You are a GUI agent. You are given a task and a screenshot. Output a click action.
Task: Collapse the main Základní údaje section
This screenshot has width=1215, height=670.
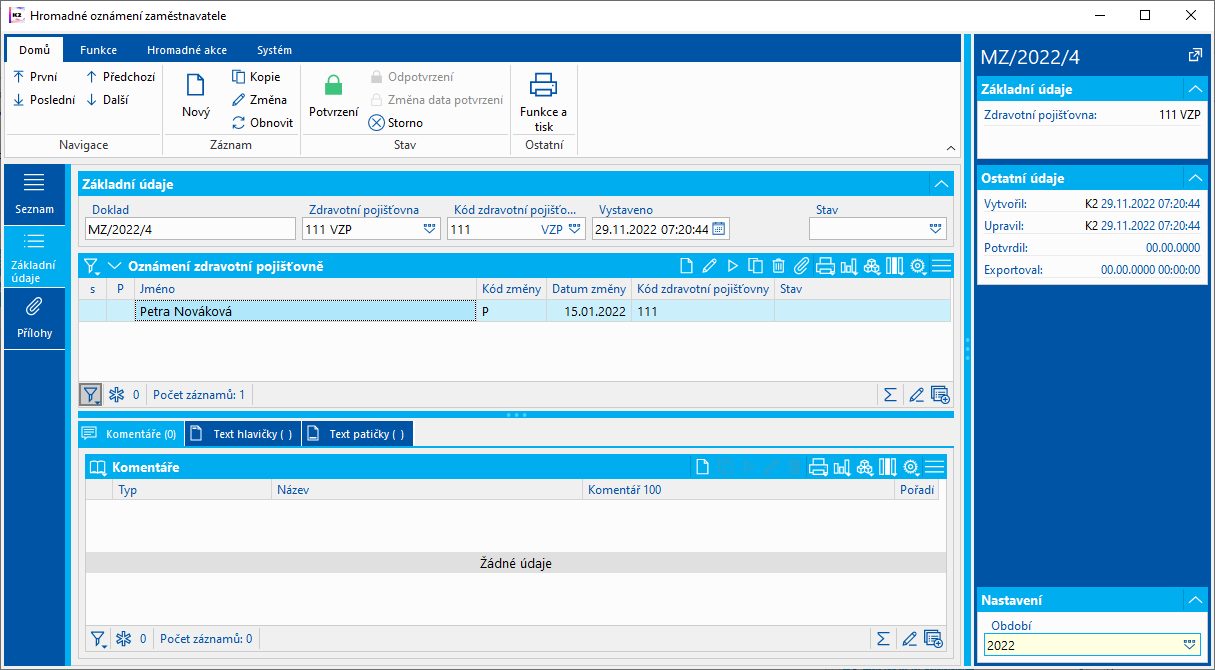(941, 184)
